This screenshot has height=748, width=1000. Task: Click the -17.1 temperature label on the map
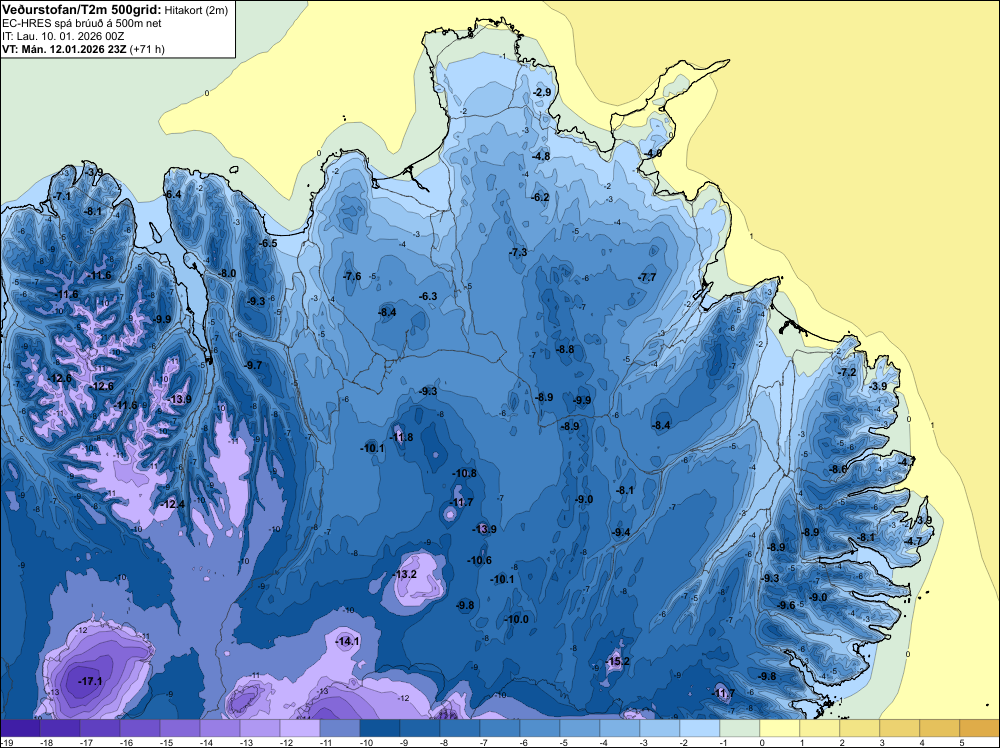(x=90, y=682)
